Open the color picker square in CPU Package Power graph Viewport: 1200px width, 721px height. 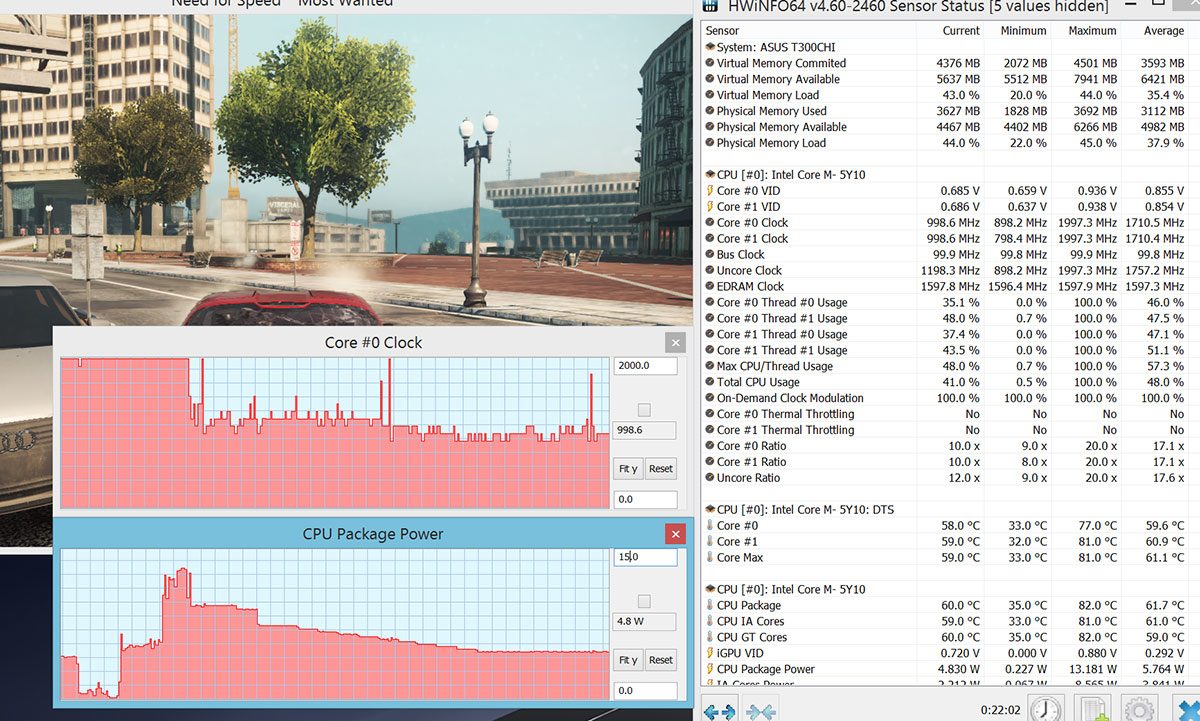click(644, 601)
